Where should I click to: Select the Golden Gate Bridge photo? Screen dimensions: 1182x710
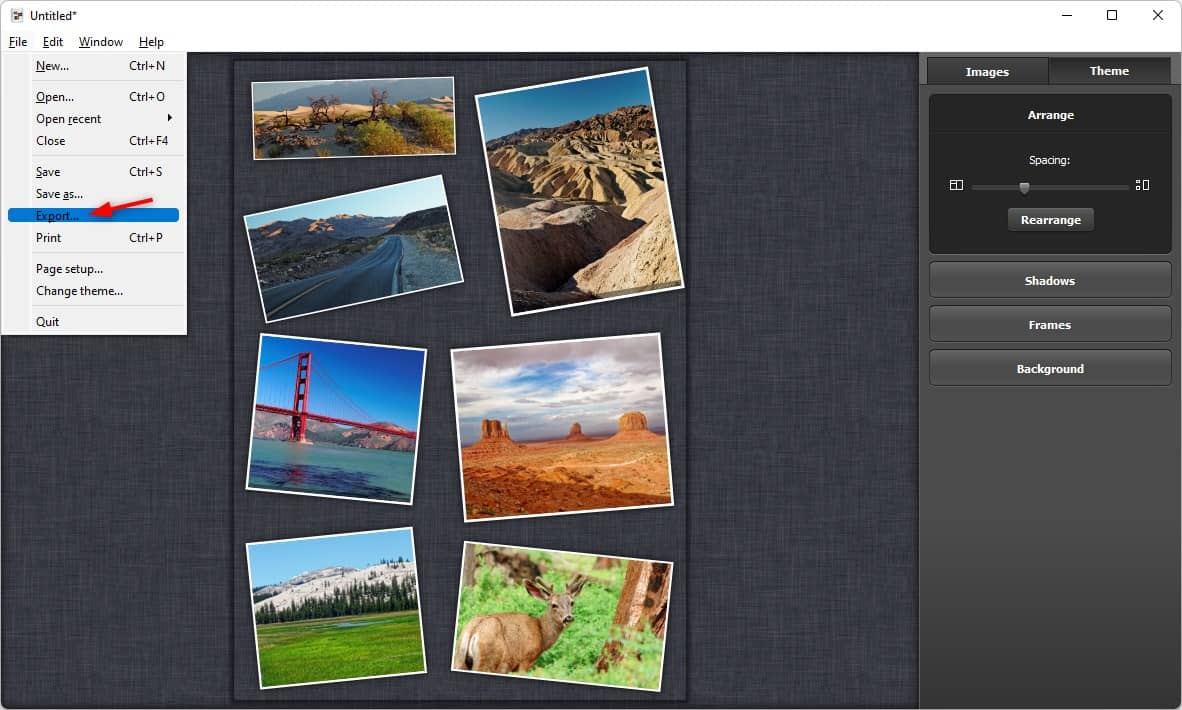pyautogui.click(x=336, y=418)
